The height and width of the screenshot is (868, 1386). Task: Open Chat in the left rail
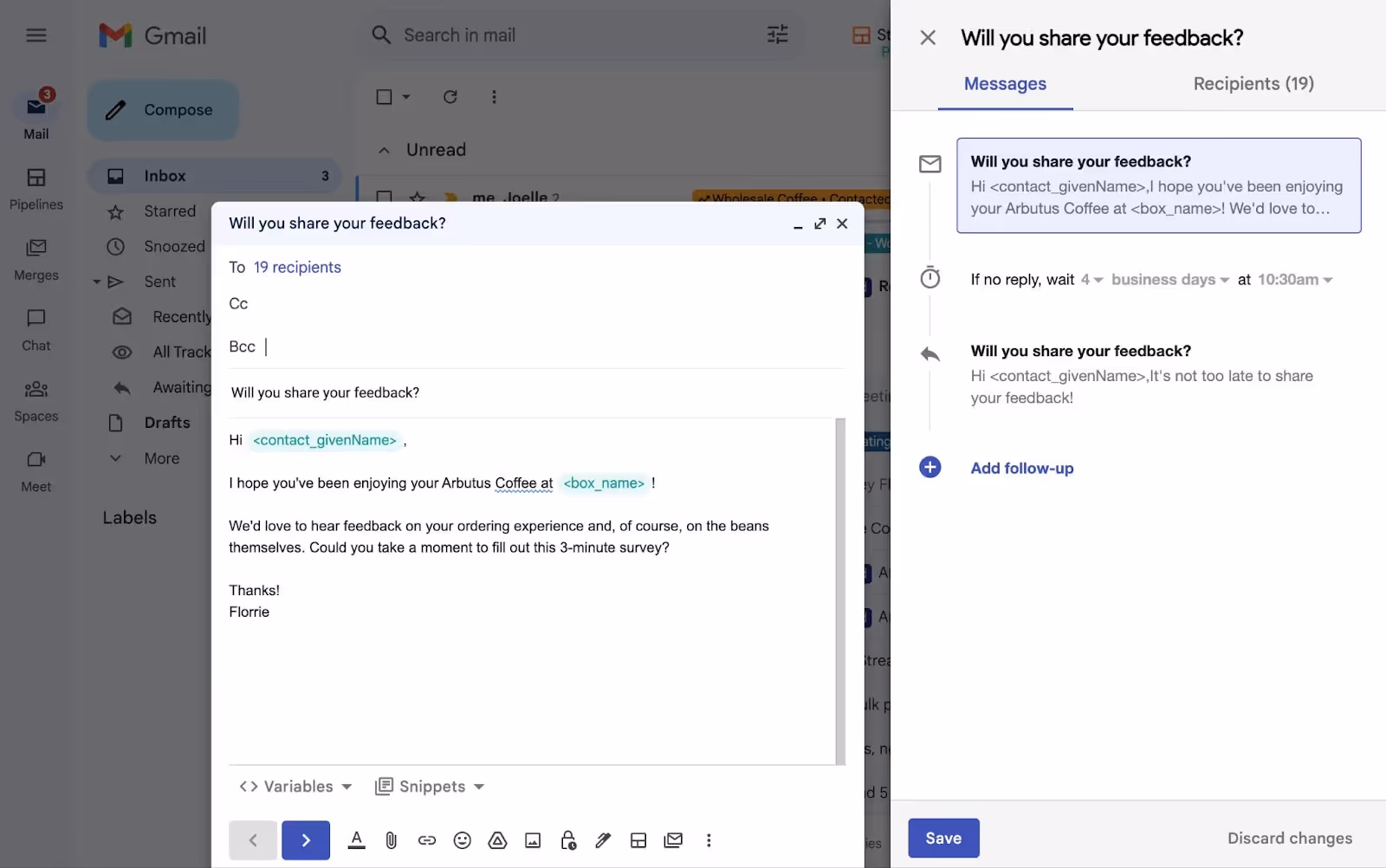point(36,330)
